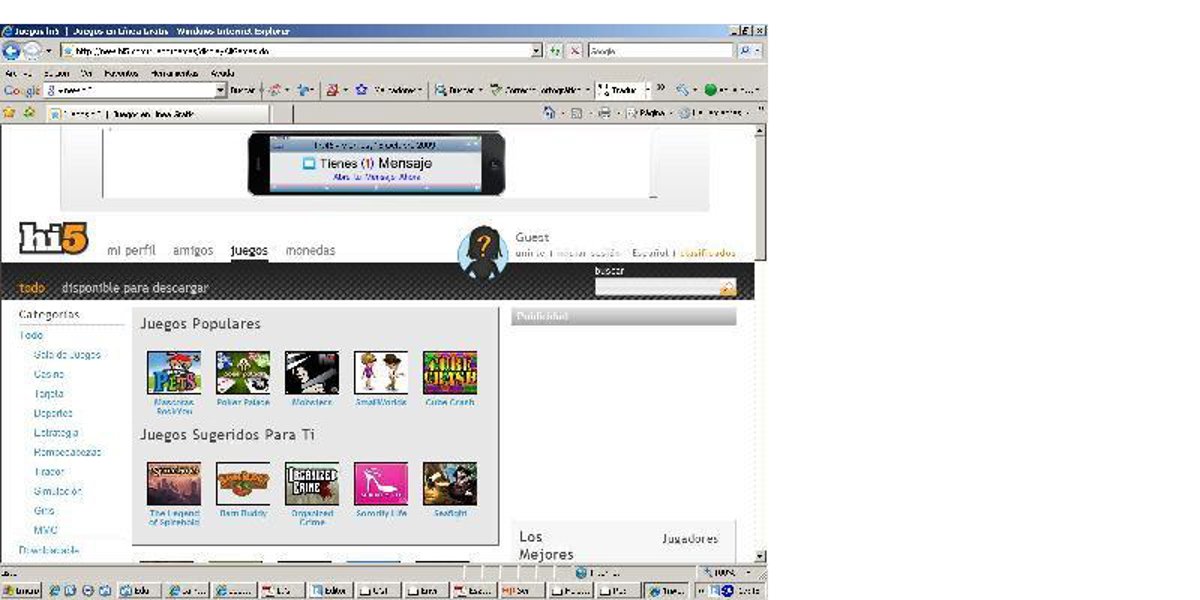Click the printer icon in command bar
Viewport: 1200px width, 600px height.
click(x=604, y=113)
